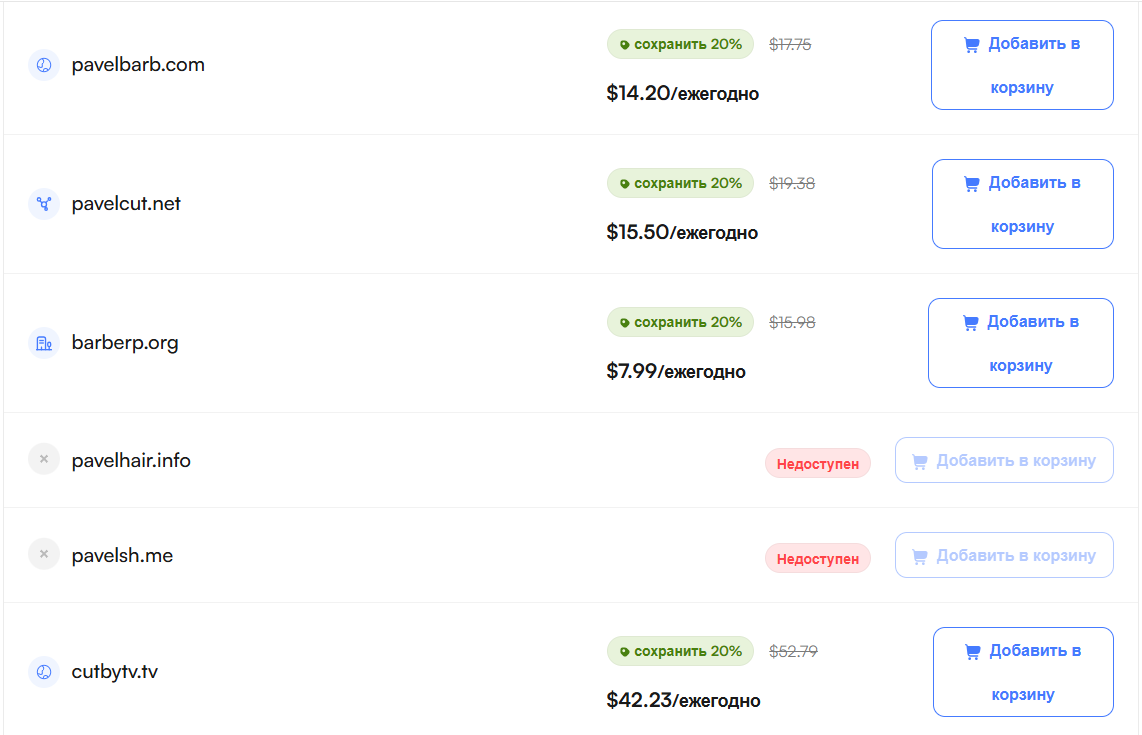Viewport: 1142px width, 735px height.
Task: Click the cart icon in cutbytv.tv button
Action: coord(972,652)
